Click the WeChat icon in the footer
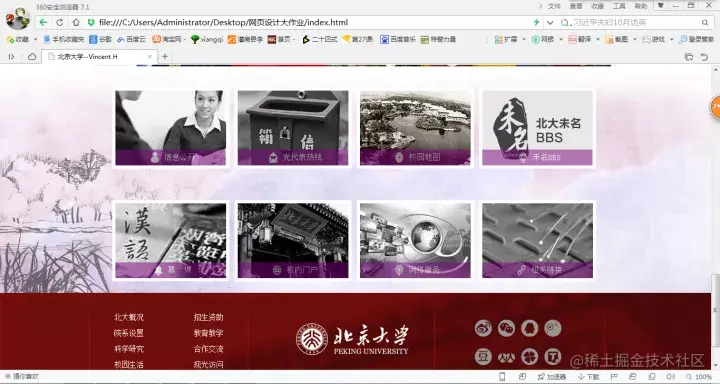 (x=506, y=328)
